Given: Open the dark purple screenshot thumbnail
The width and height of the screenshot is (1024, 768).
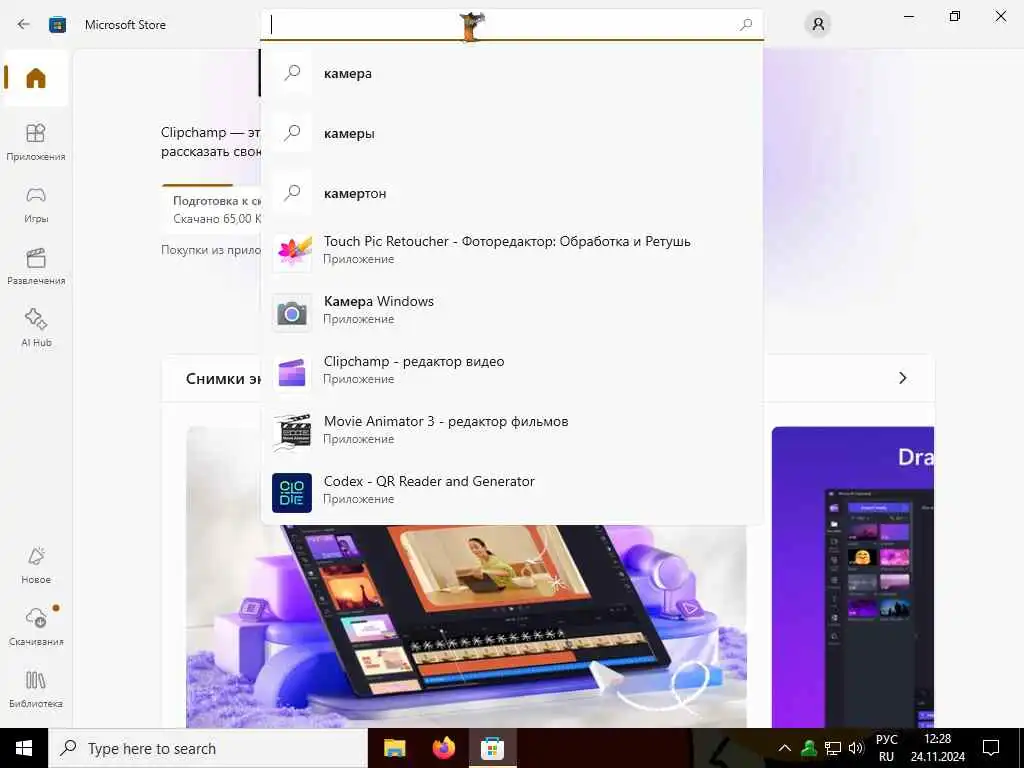Looking at the screenshot, I should 853,577.
